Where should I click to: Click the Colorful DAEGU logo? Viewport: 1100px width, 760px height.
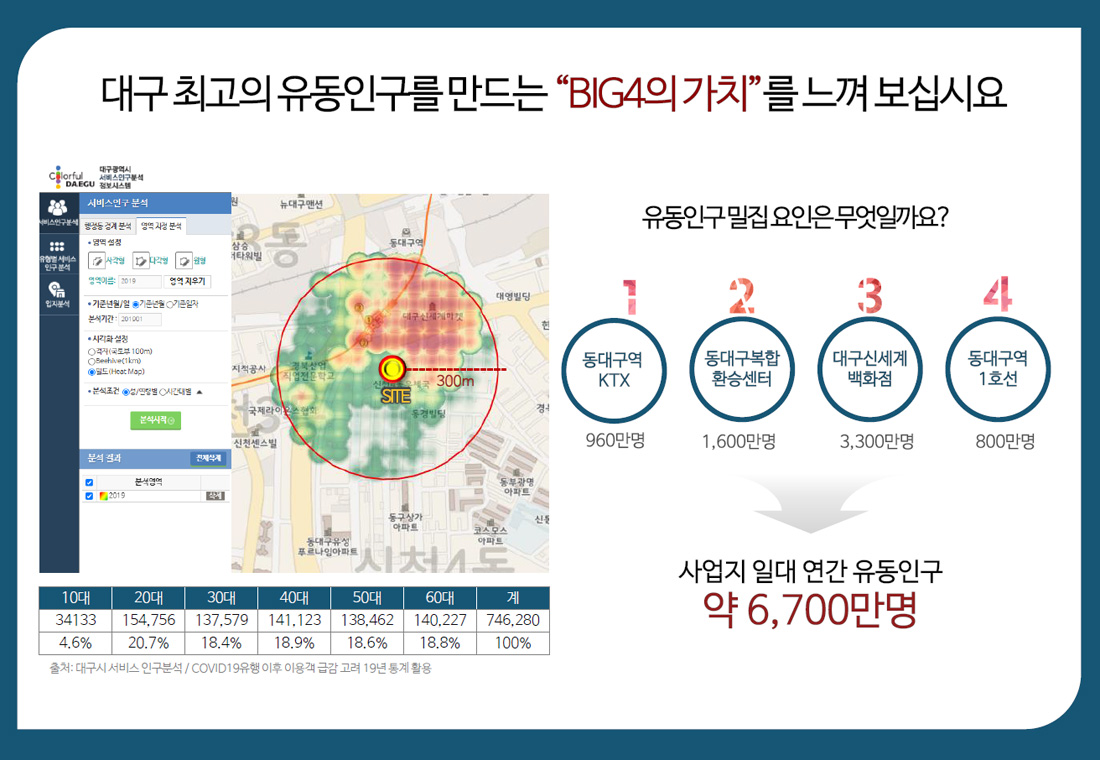click(72, 178)
